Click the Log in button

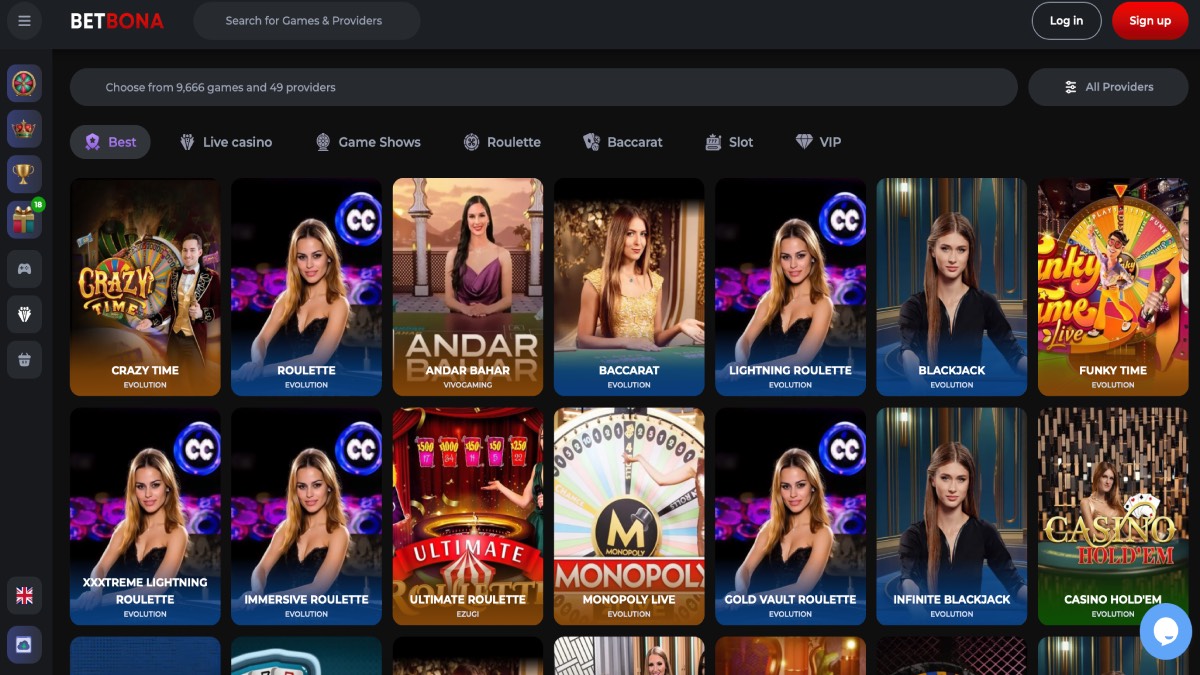tap(1066, 21)
